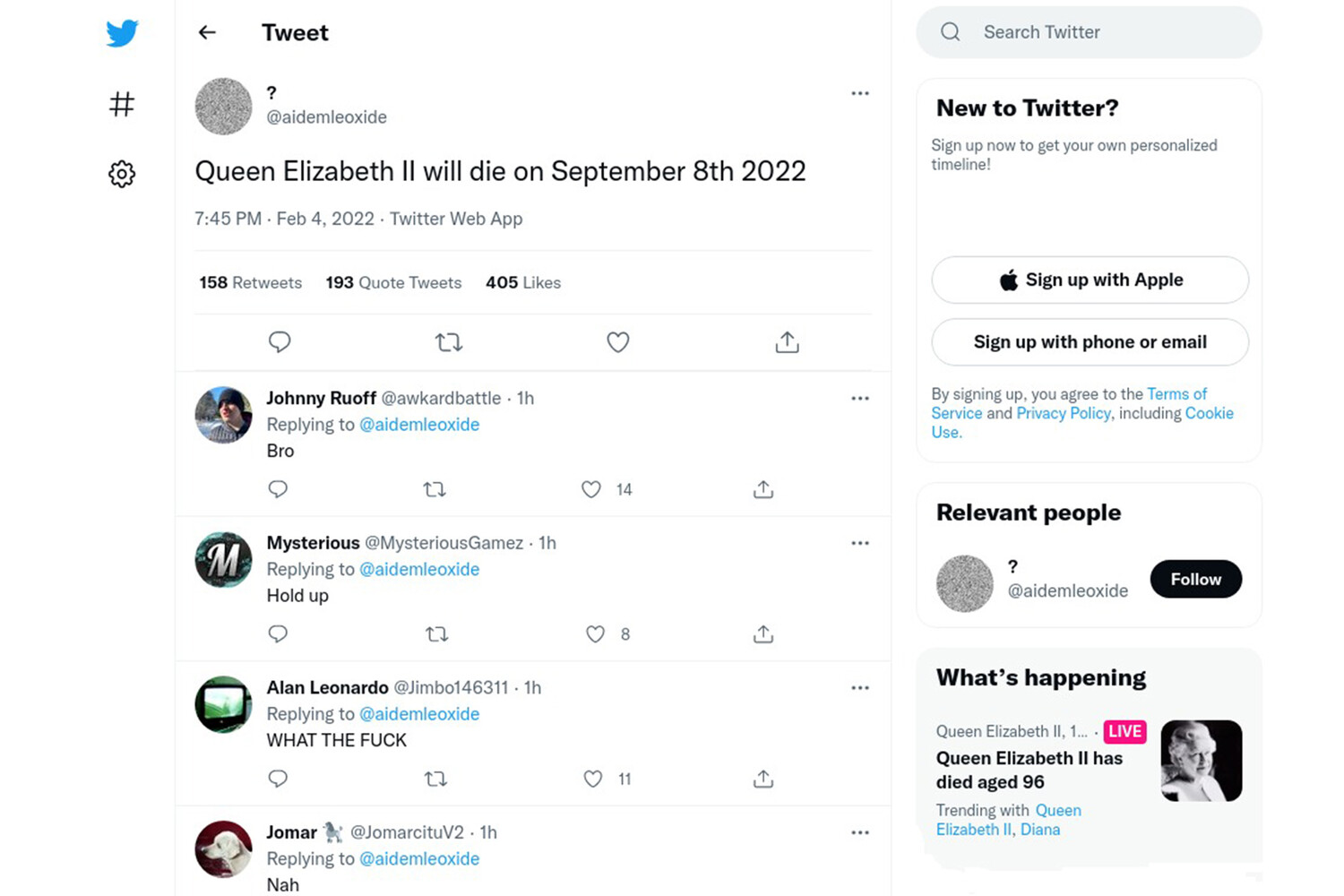The height and width of the screenshot is (896, 1344).
Task: Sign up with Apple
Action: coord(1090,280)
